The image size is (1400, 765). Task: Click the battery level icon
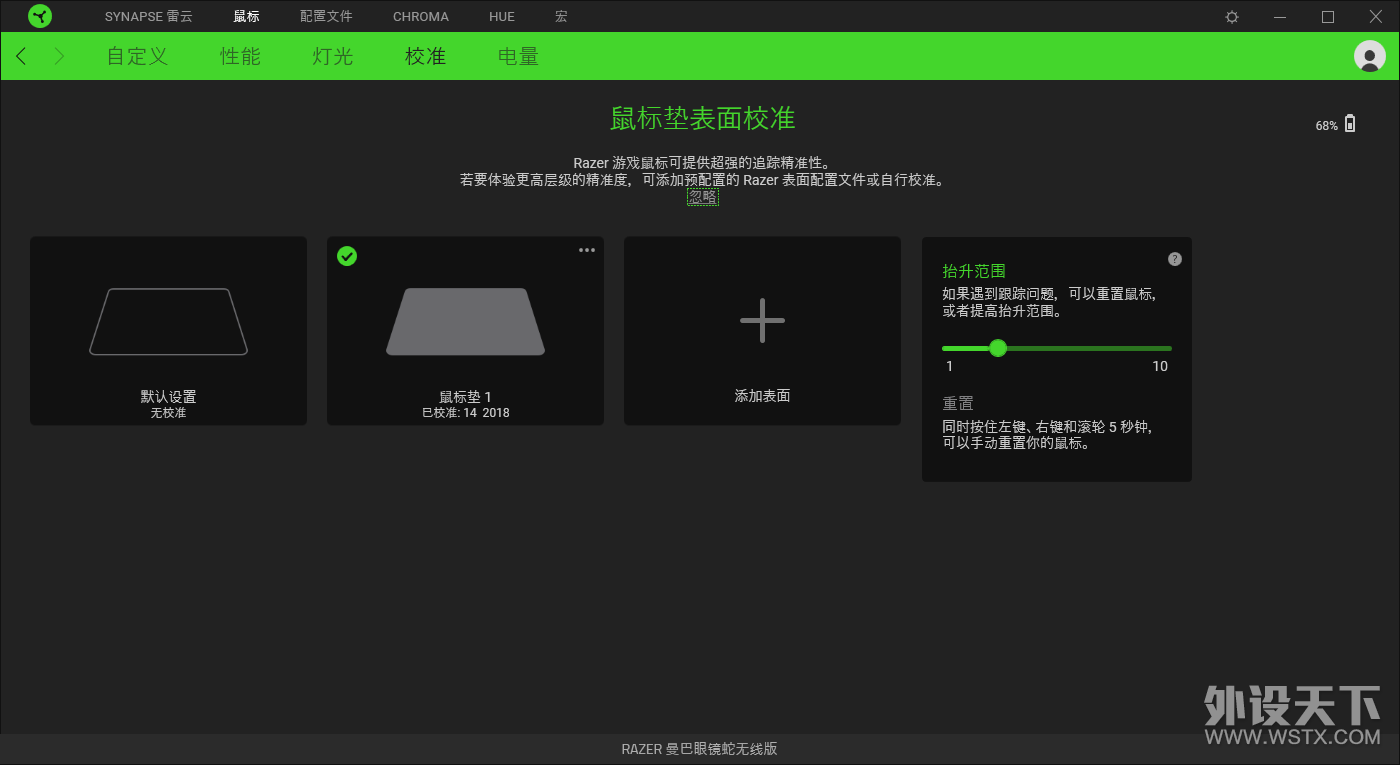click(1350, 124)
